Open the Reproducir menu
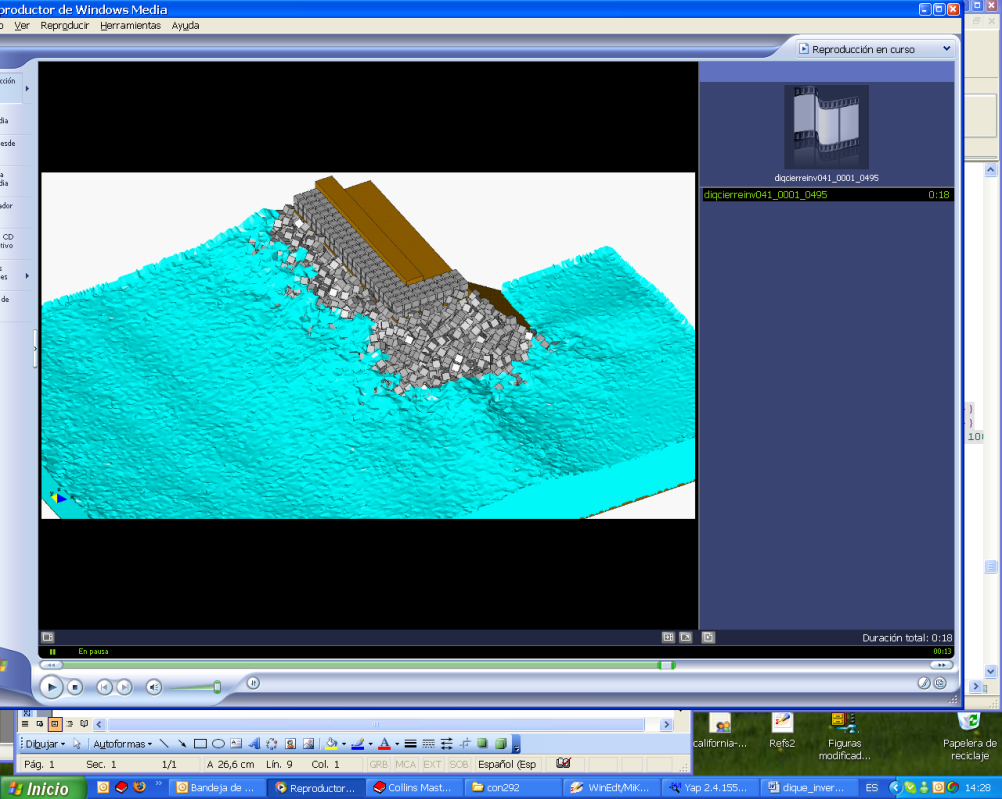This screenshot has width=1002, height=799. click(65, 26)
